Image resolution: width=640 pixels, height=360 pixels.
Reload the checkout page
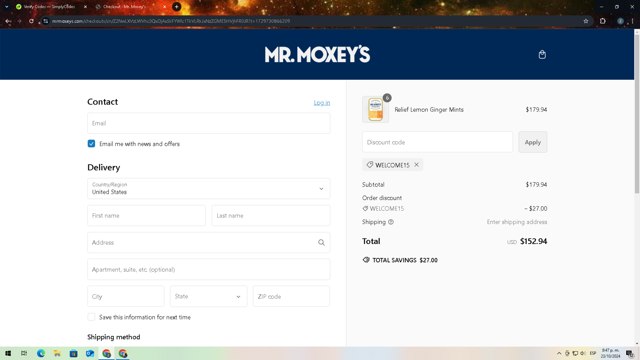pos(31,21)
